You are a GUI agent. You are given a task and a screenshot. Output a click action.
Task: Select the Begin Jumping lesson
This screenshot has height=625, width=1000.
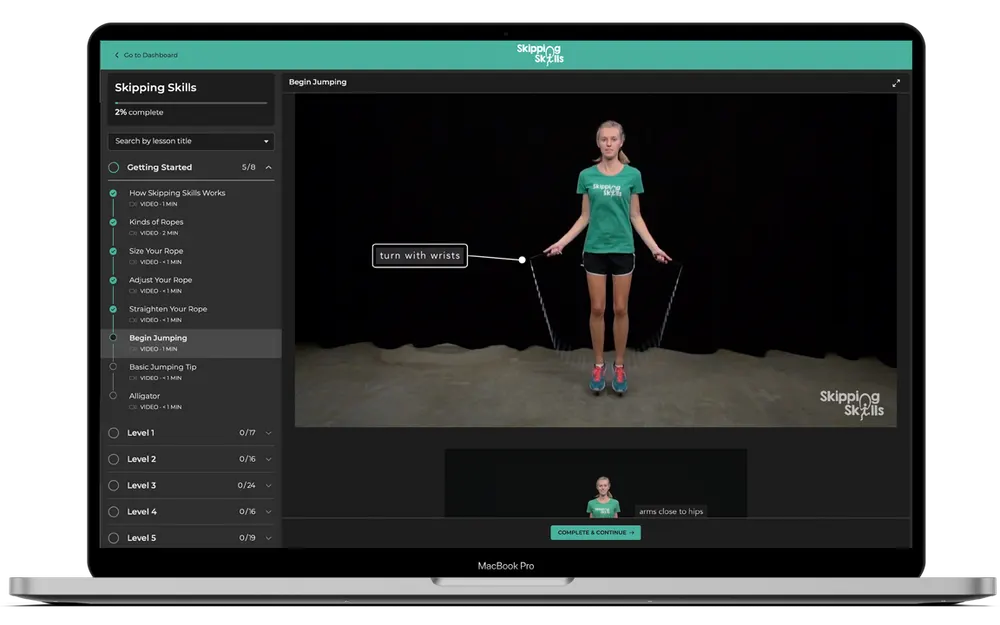191,343
